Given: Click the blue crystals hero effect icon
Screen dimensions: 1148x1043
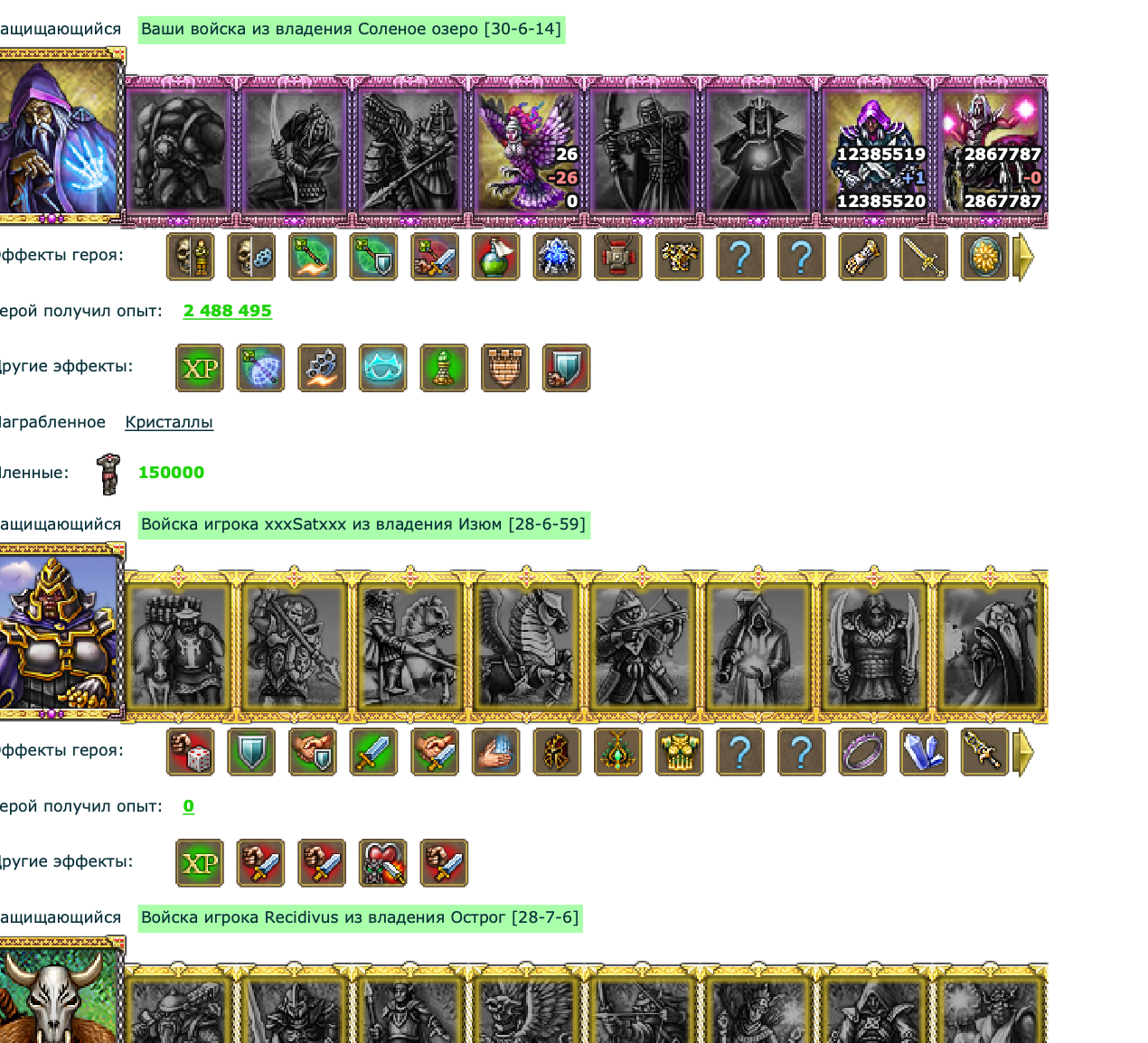Looking at the screenshot, I should [924, 752].
